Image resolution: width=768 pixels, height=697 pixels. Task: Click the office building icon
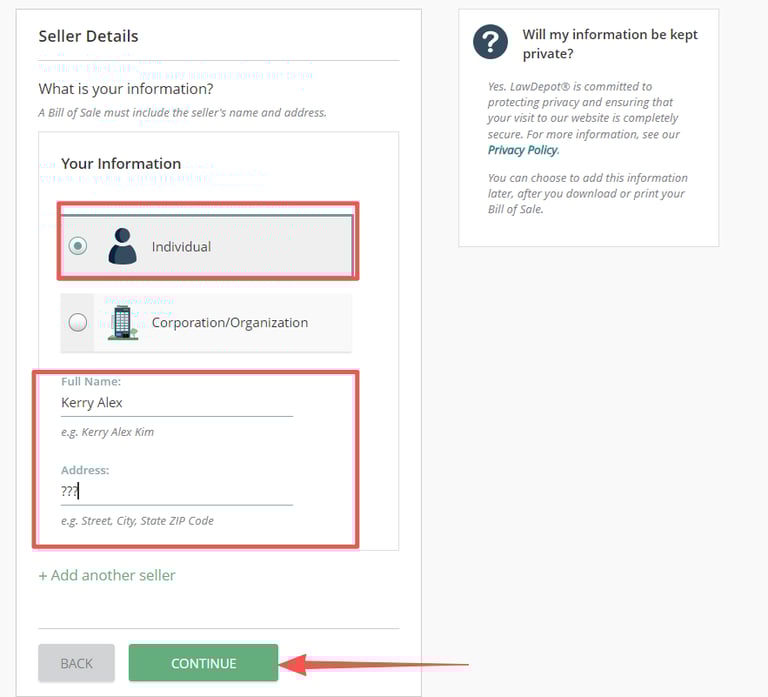122,322
